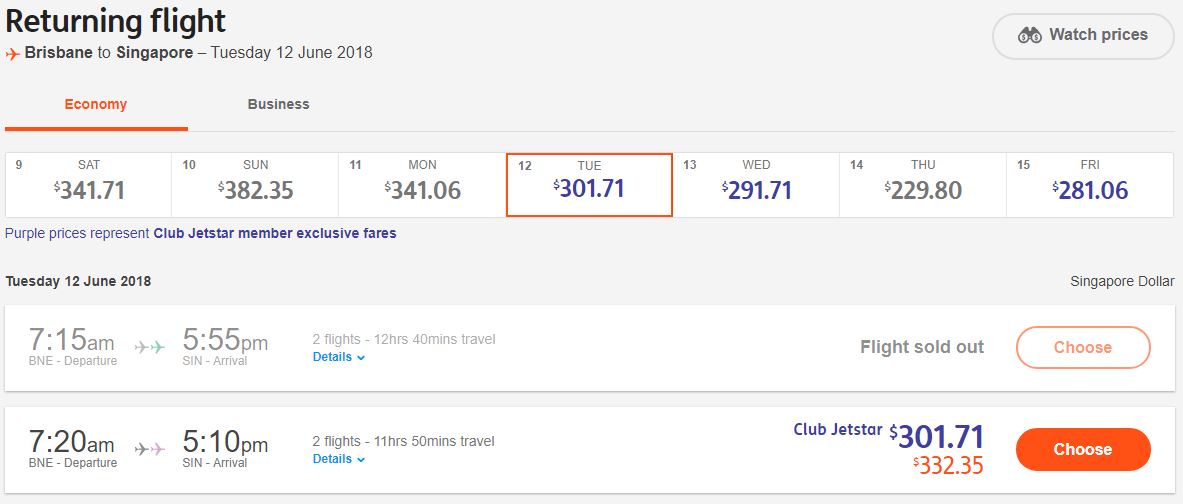The width and height of the screenshot is (1183, 504).
Task: Select Tuesday 12 fare at $301.71
Action: 589,185
